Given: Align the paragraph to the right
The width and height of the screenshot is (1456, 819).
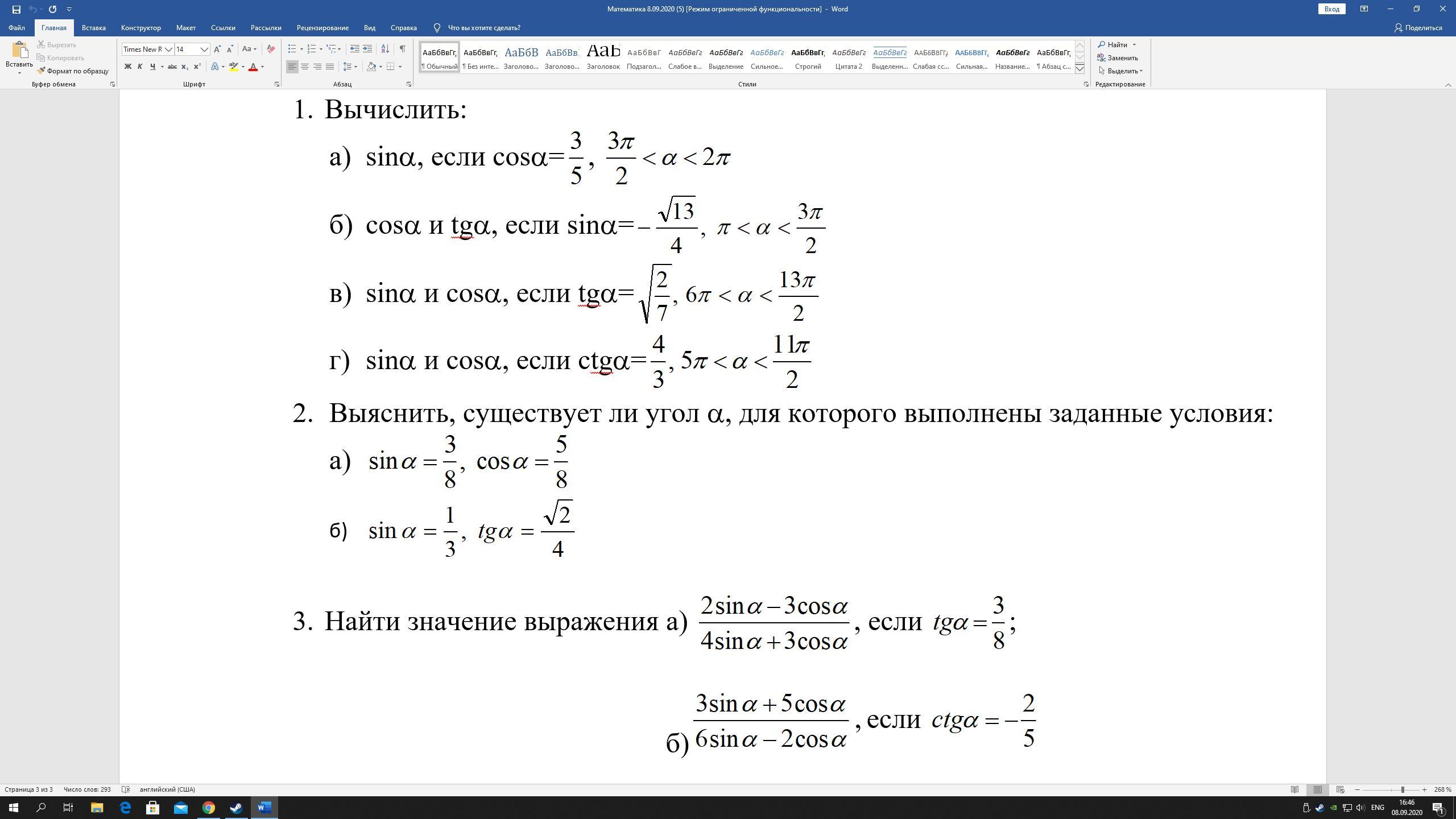Looking at the screenshot, I should tap(317, 67).
